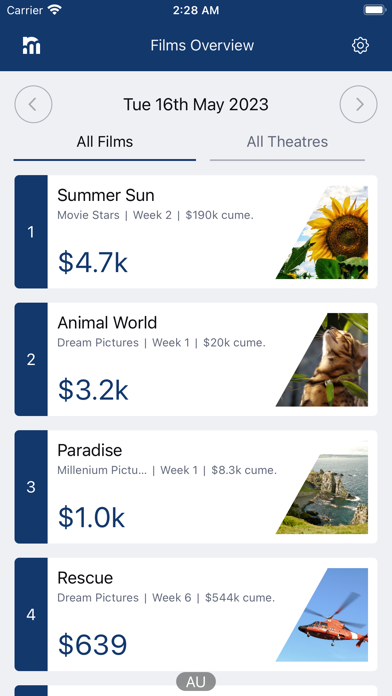Tap the Wi-Fi status icon

pos(55,10)
